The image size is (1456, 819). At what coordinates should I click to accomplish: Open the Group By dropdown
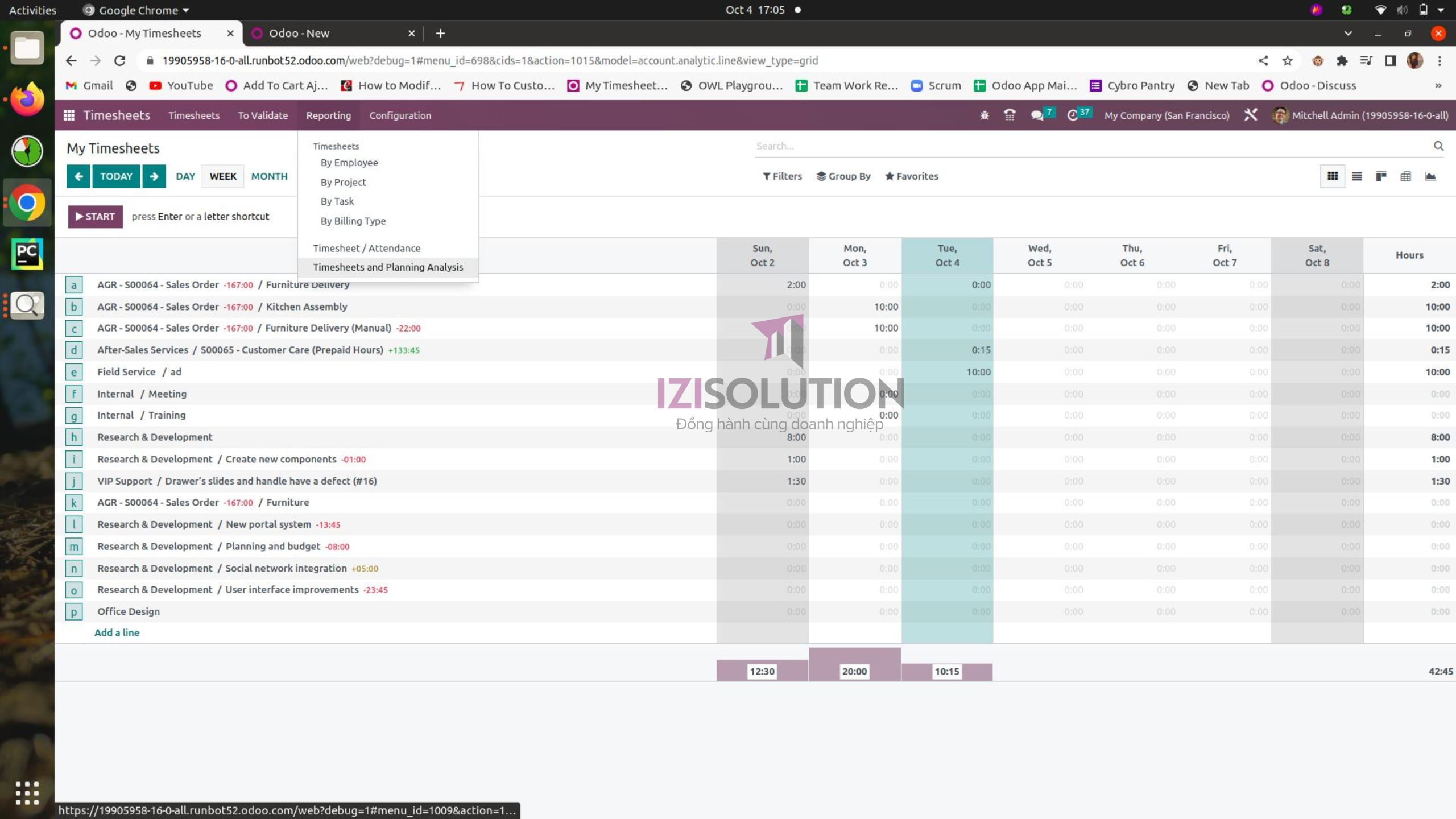click(x=844, y=176)
